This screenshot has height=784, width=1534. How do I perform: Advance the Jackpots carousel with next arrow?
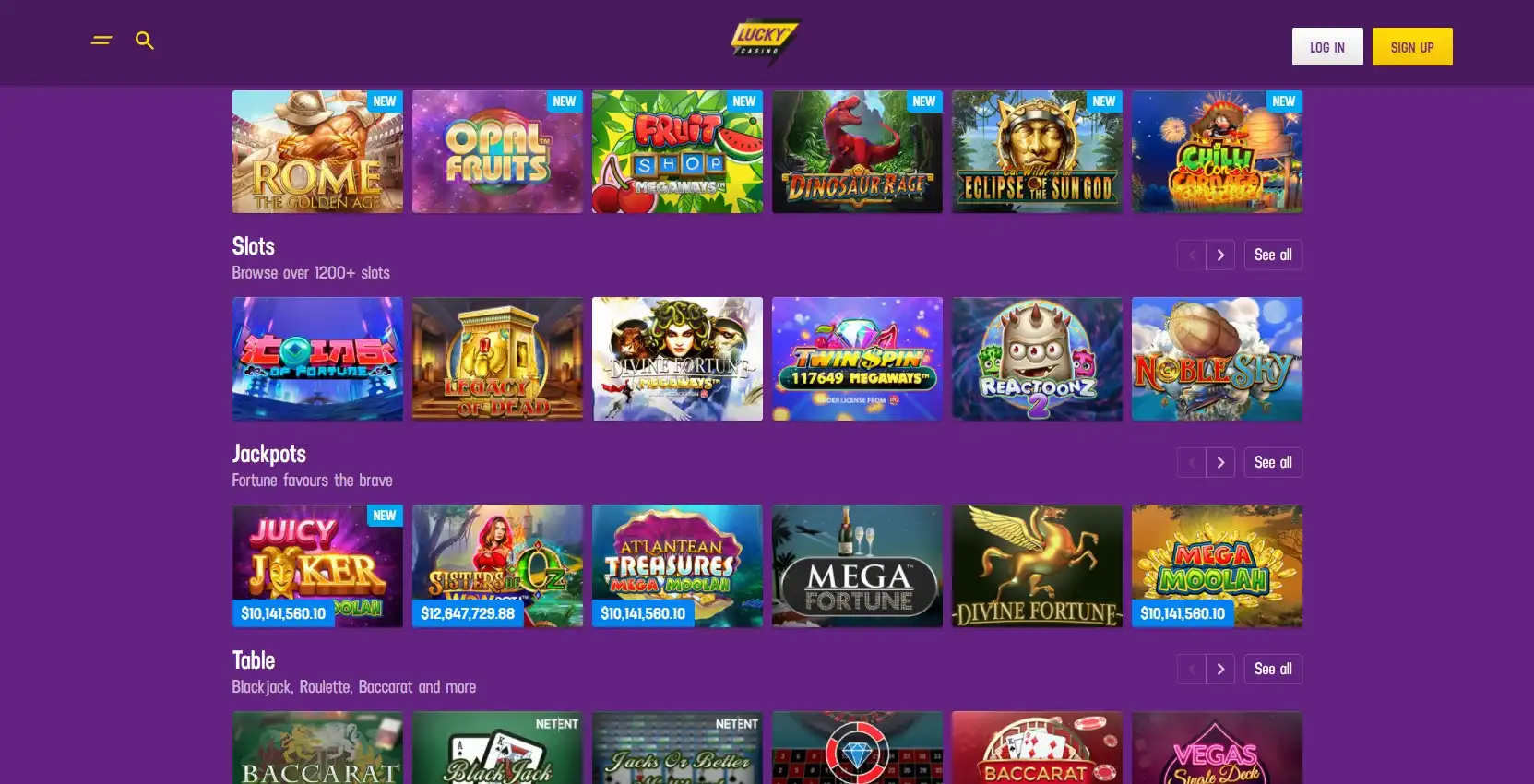[1220, 463]
